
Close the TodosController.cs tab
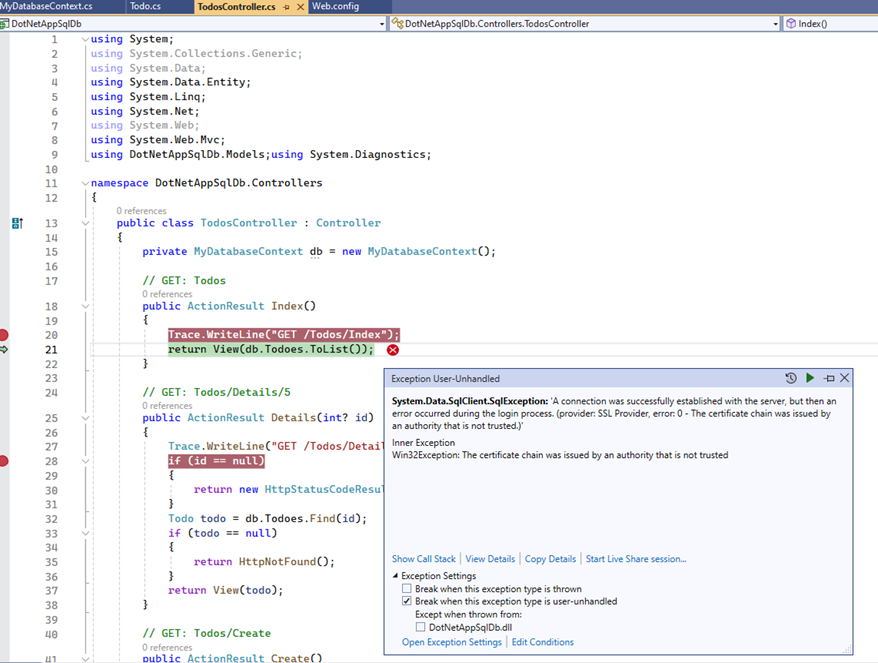tap(301, 7)
